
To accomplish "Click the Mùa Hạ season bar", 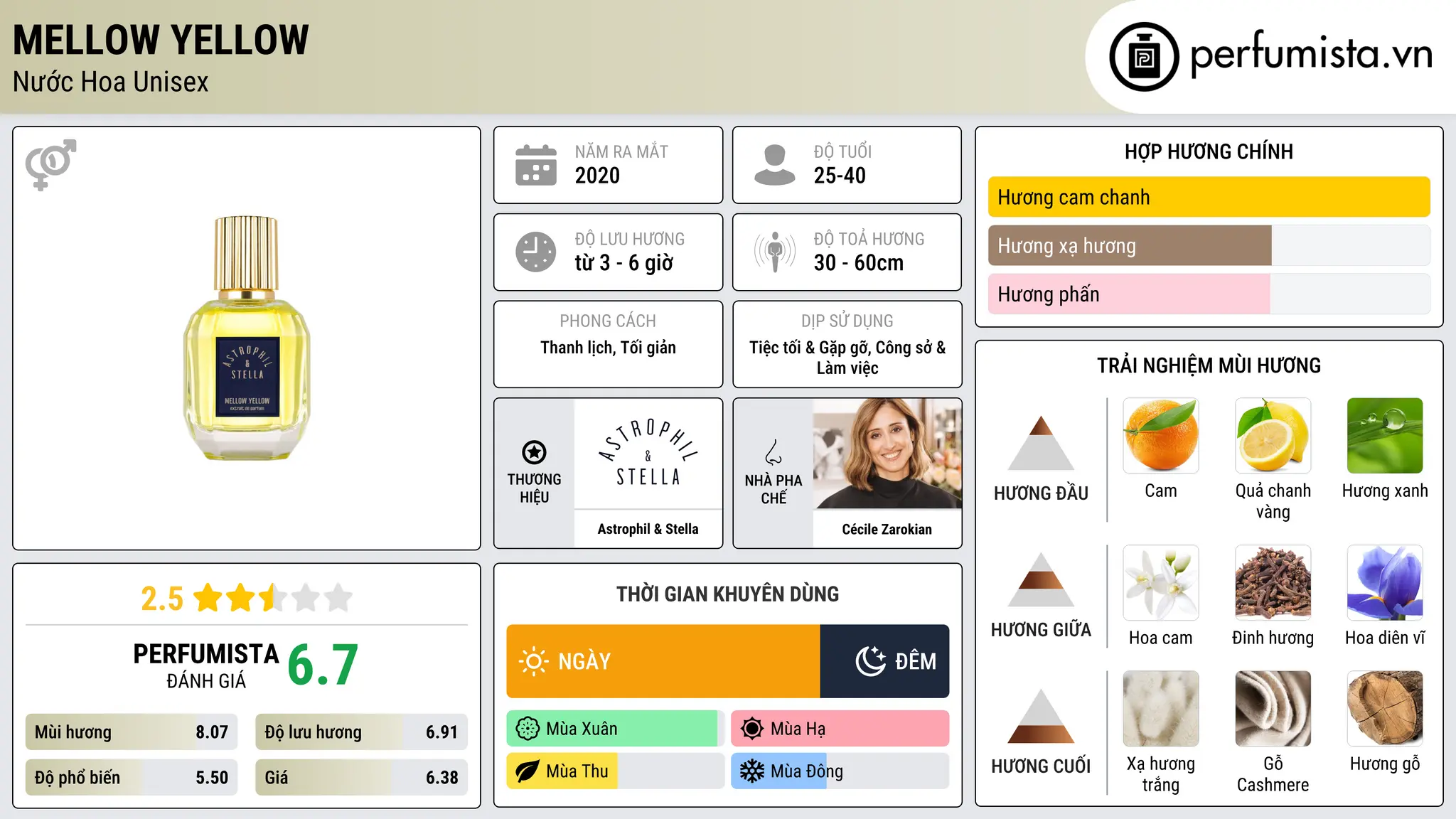I will pos(840,729).
